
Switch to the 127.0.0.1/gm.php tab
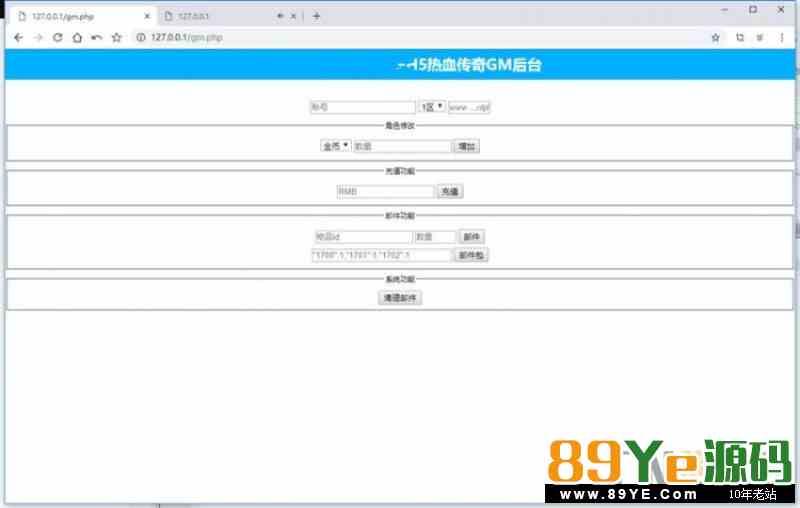coord(82,16)
